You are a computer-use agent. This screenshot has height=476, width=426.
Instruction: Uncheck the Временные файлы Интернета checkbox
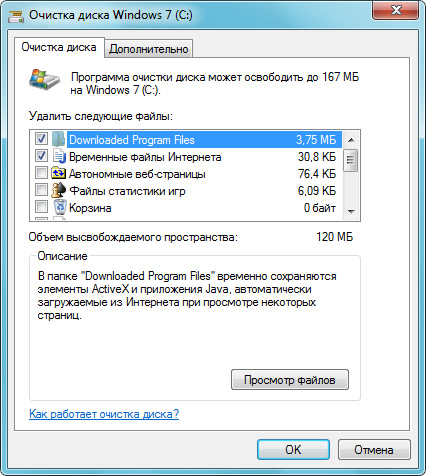coord(41,156)
